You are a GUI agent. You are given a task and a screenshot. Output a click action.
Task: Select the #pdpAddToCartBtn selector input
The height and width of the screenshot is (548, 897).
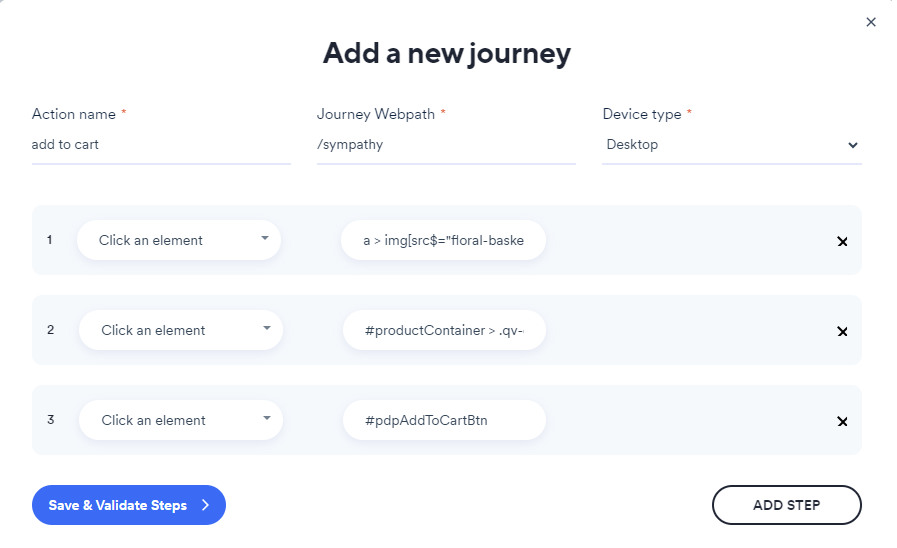444,420
